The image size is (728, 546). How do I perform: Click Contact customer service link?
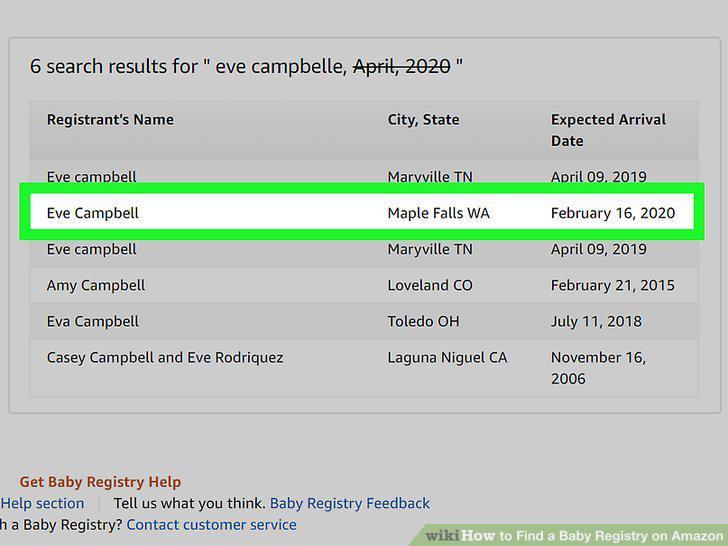coord(211,525)
